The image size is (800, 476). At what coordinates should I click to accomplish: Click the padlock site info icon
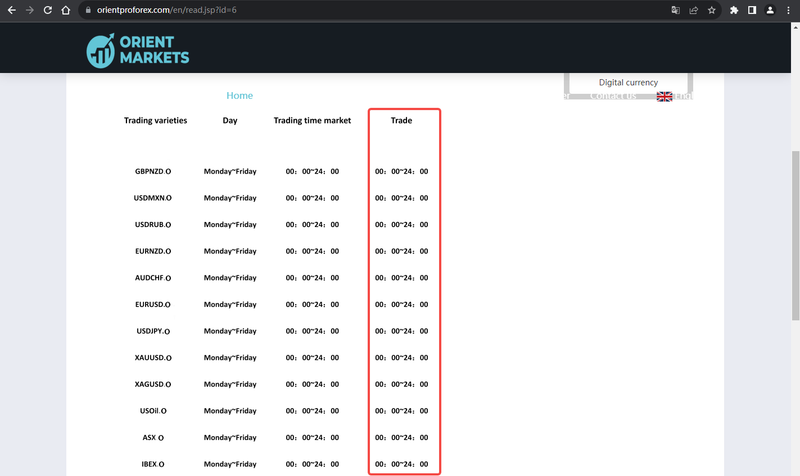[x=88, y=10]
